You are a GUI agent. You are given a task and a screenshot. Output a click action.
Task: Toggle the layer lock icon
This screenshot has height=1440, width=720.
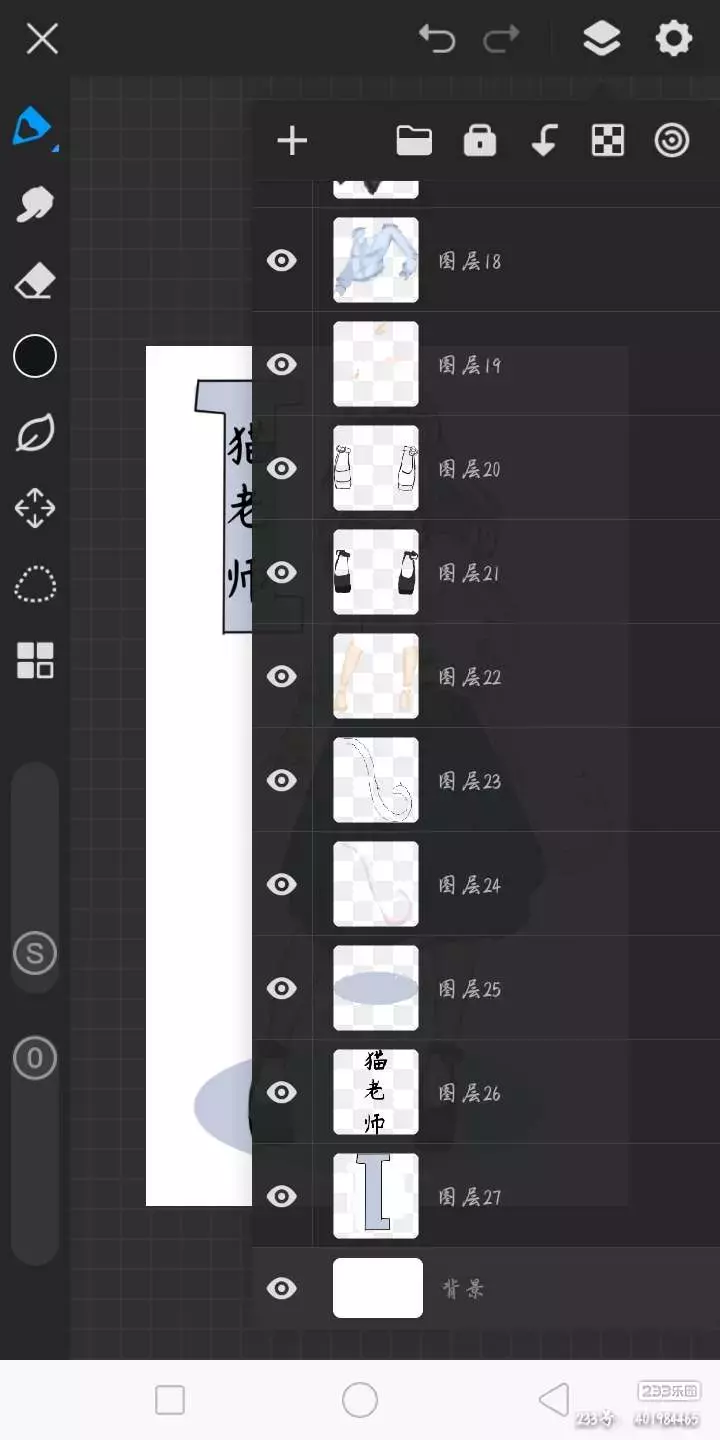[480, 141]
